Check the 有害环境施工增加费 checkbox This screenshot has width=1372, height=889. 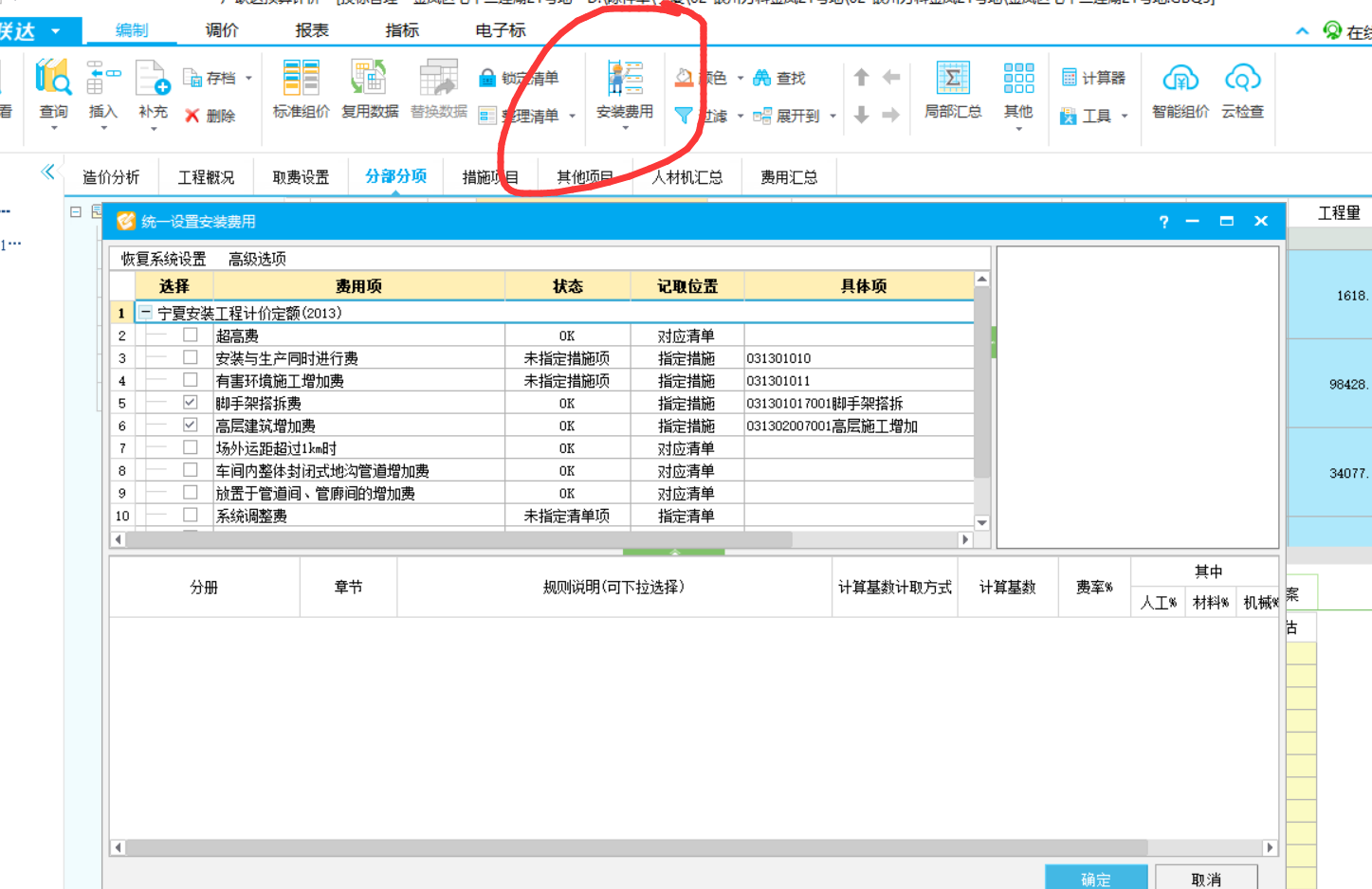pos(191,380)
